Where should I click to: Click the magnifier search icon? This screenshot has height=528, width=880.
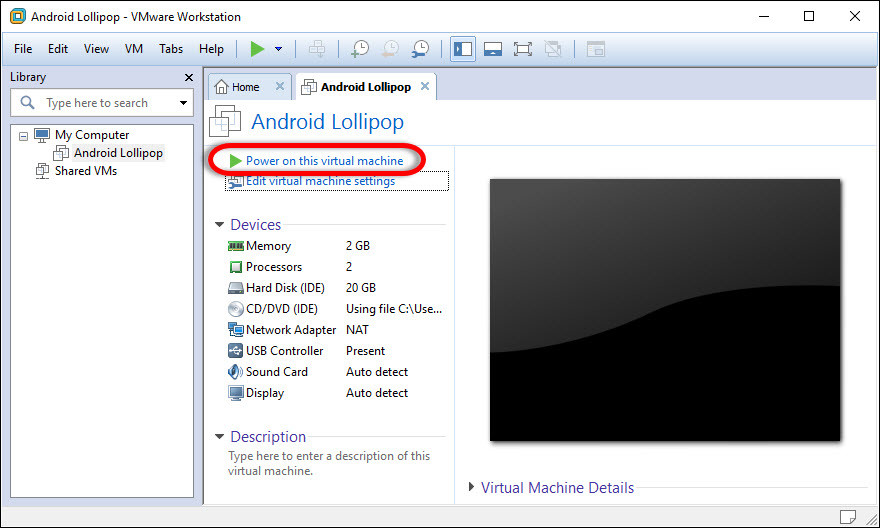click(x=27, y=103)
